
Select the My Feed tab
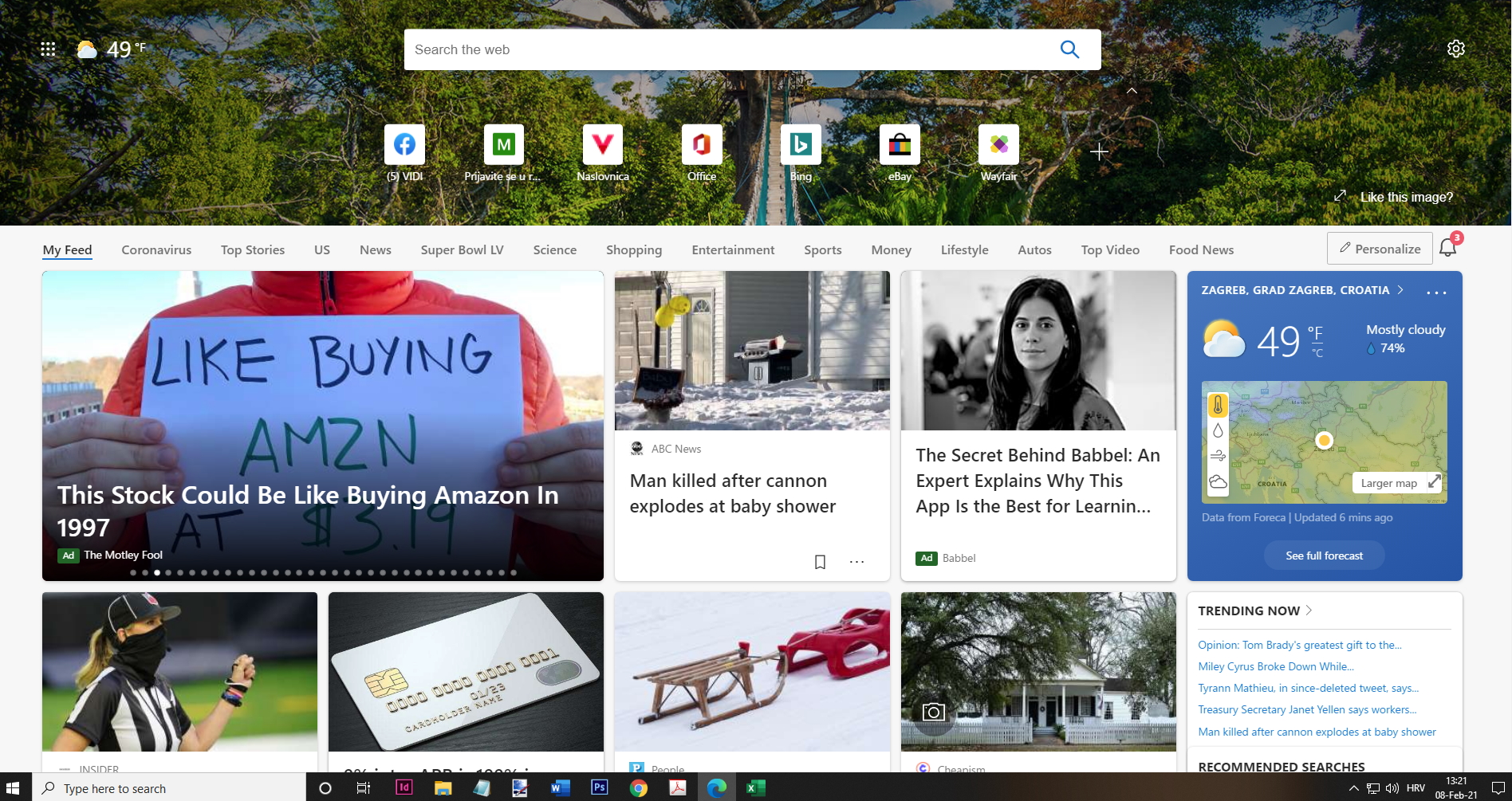click(67, 250)
